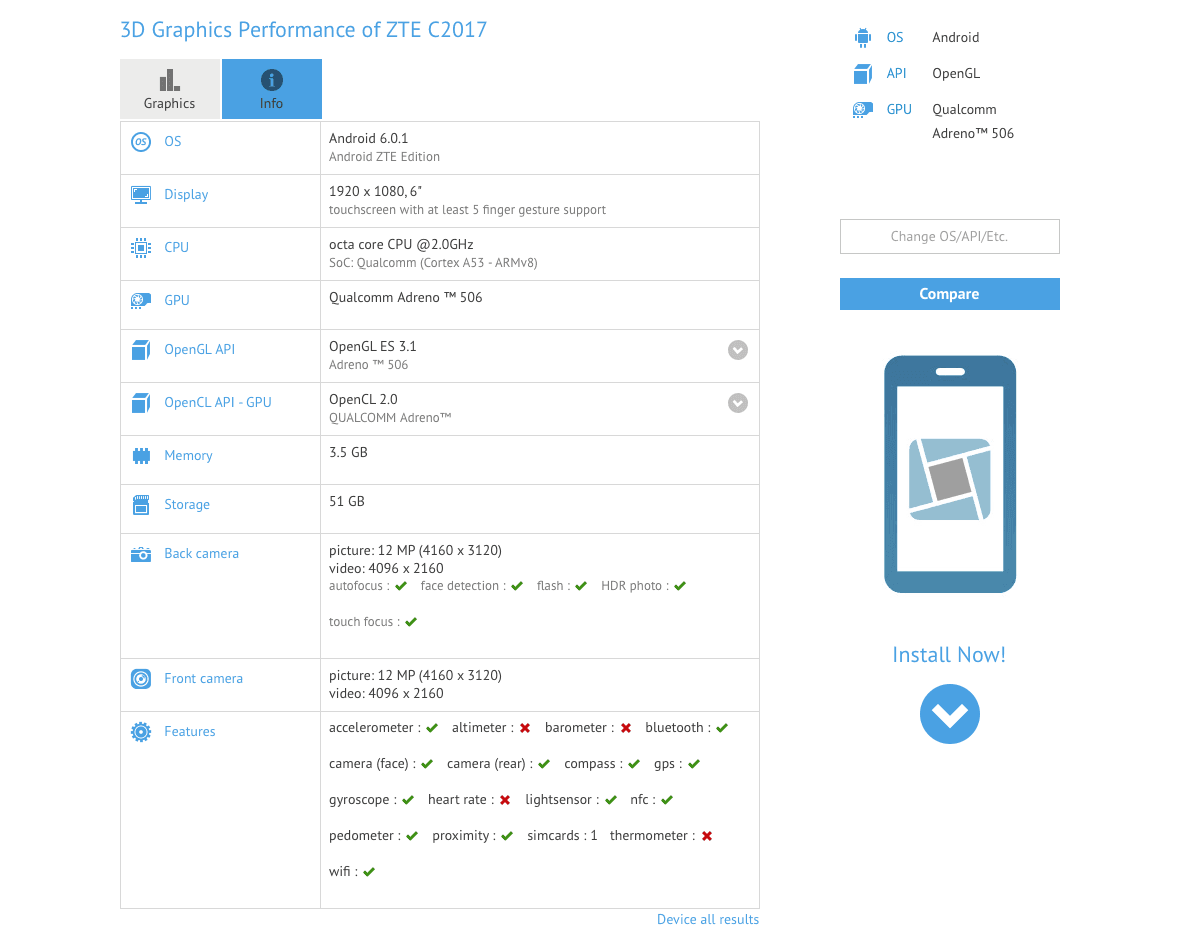
Task: Click the simcards : 1 text
Action: click(562, 836)
